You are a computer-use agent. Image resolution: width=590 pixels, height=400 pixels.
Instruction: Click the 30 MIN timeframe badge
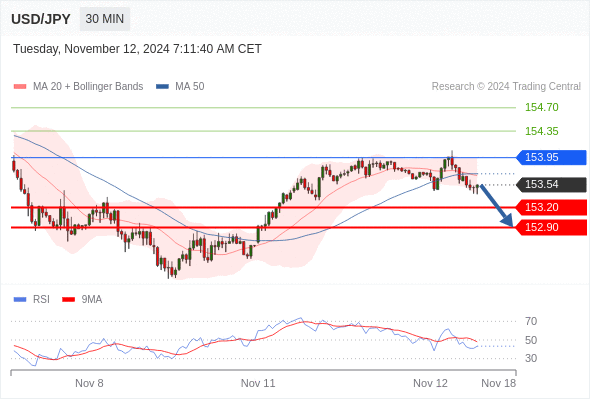point(105,19)
